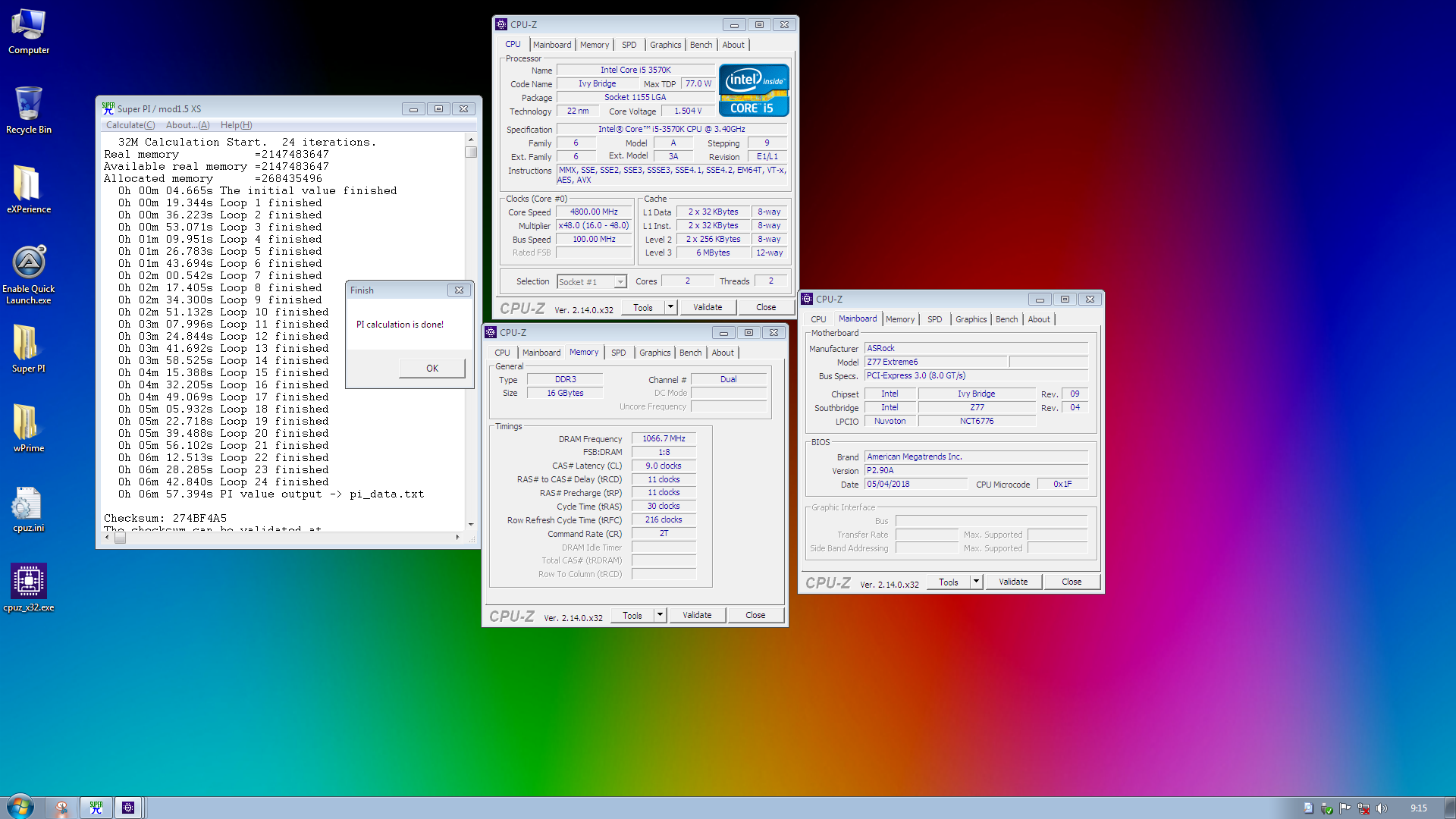Open the Calculate menu in Super PI
This screenshot has width=1456, height=819.
pyautogui.click(x=130, y=125)
